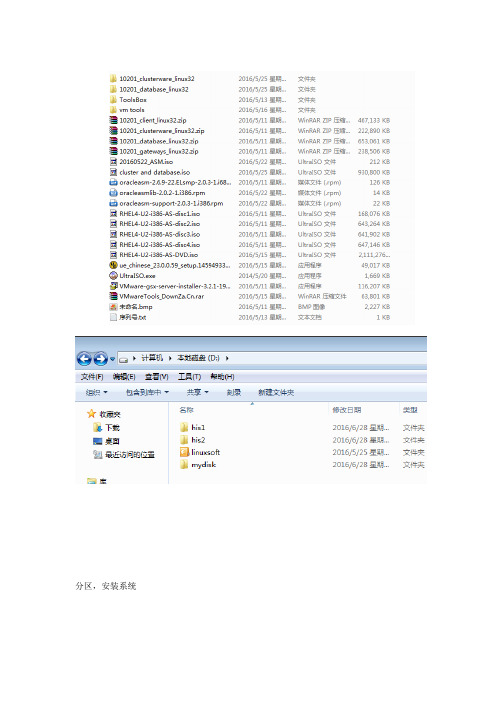Open the recent locations dropdown arrow beside Forward
Viewport: 496px width, 702px height.
tap(112, 359)
